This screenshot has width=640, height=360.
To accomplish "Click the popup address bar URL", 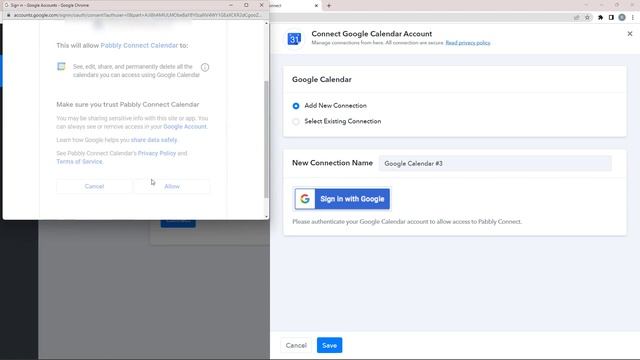I will point(138,15).
